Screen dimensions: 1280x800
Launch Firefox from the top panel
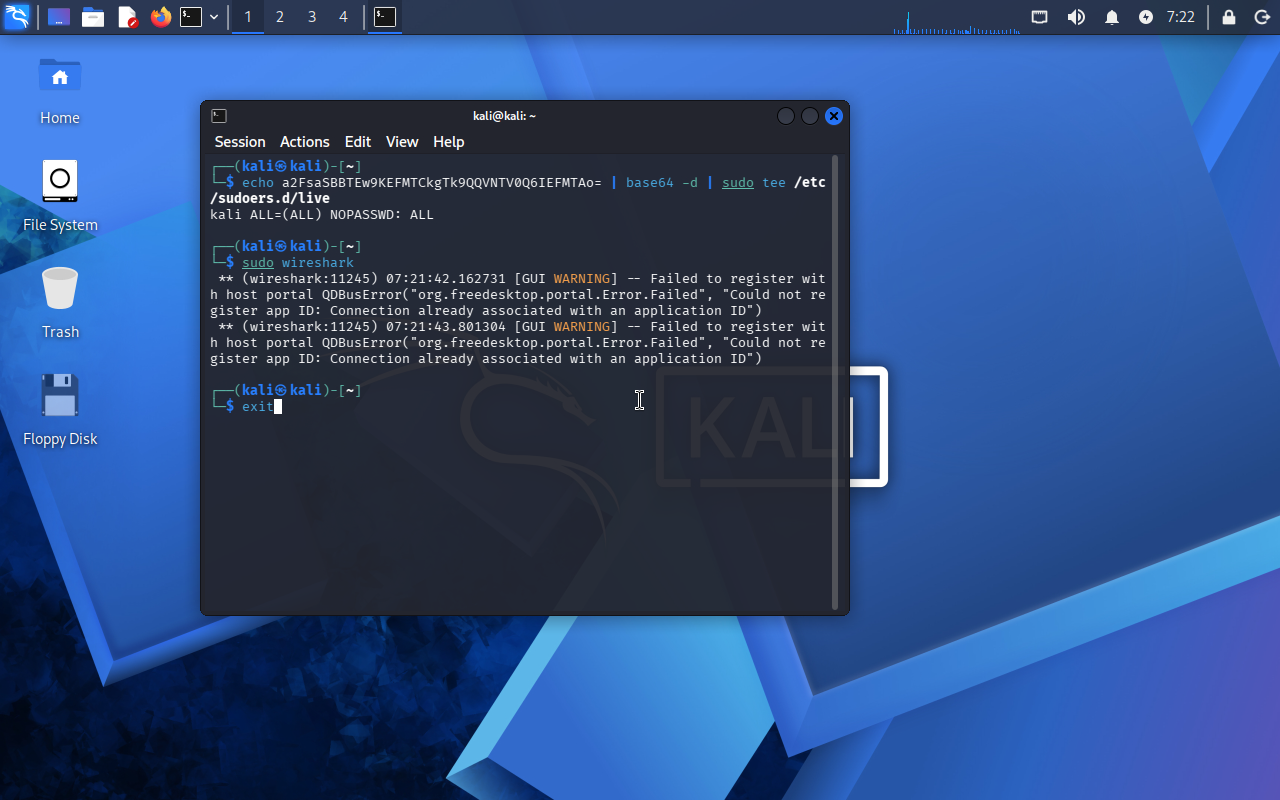[160, 17]
